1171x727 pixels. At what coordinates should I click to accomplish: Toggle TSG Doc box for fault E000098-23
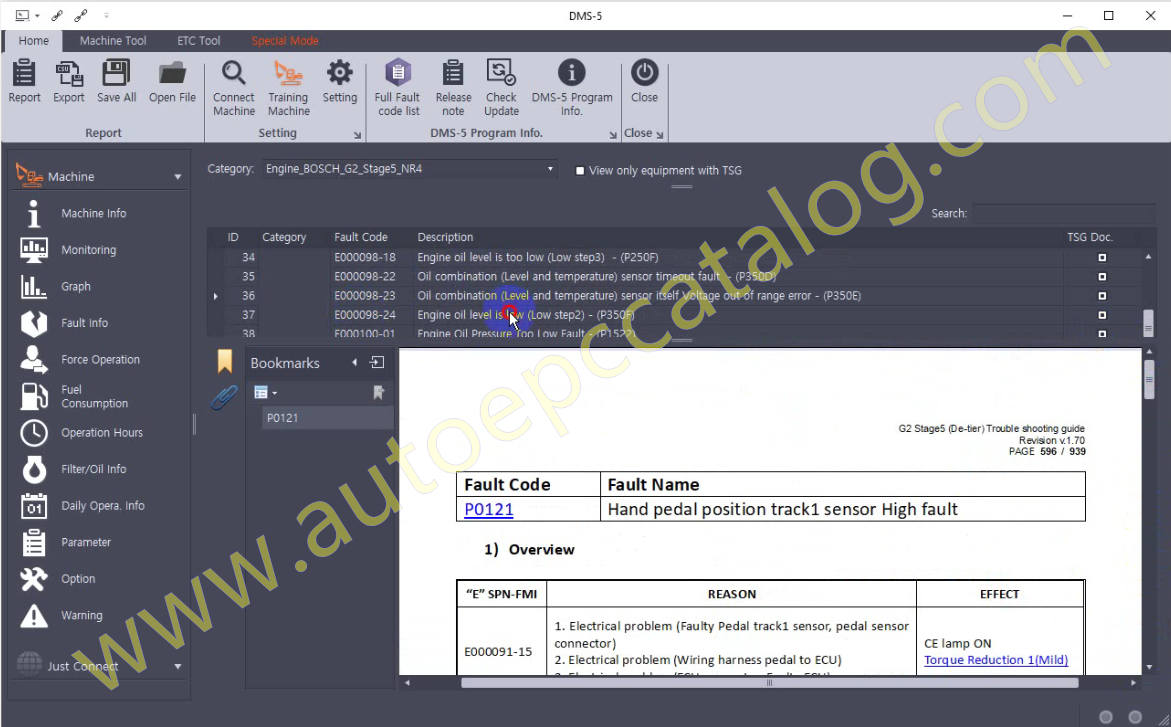[1102, 296]
